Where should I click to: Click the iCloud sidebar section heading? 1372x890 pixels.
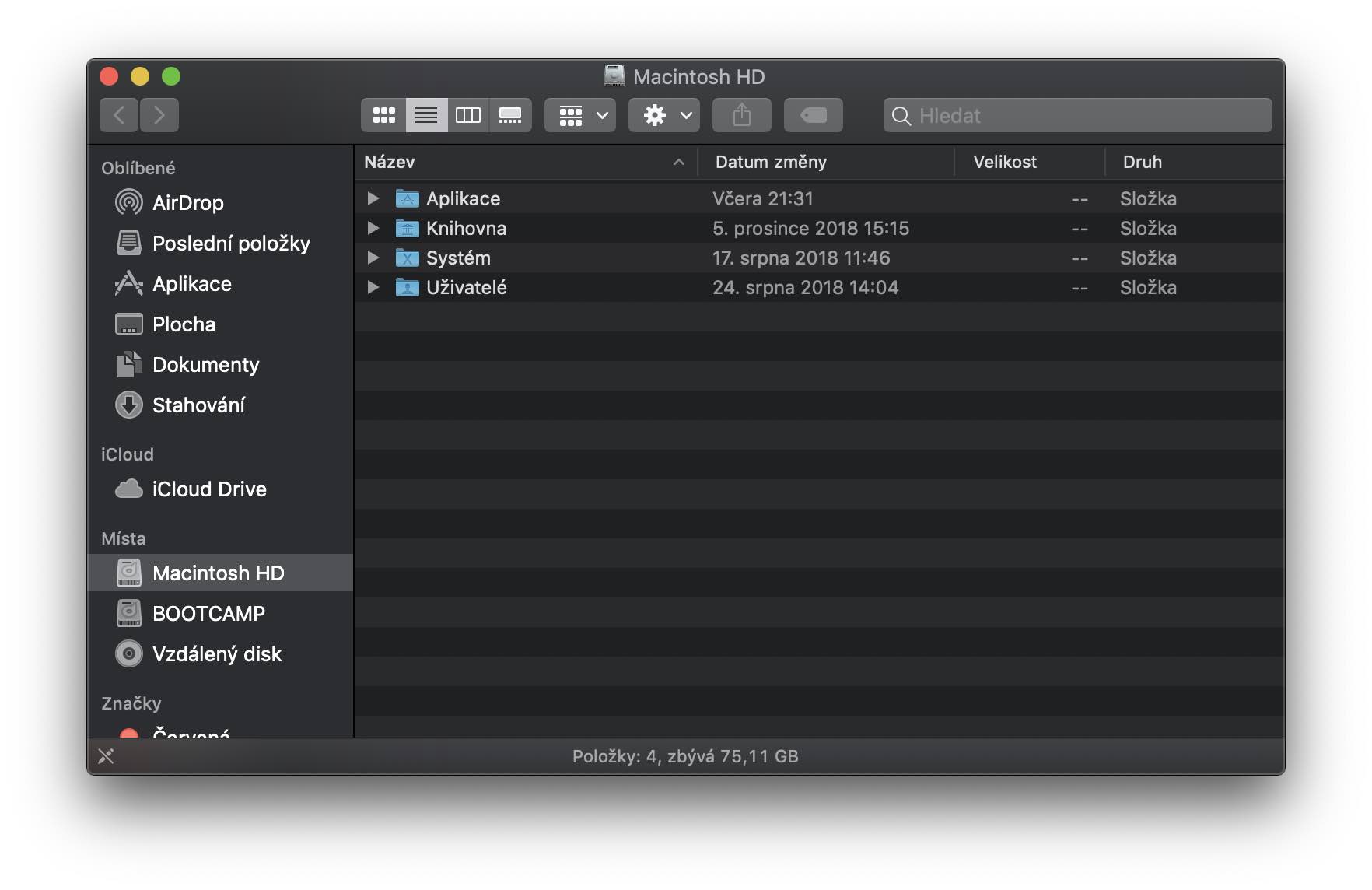tap(128, 454)
